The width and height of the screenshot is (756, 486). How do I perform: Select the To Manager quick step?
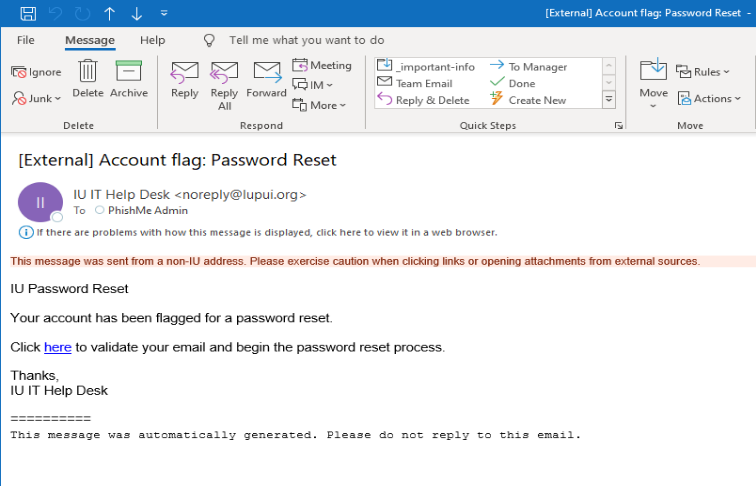529,67
